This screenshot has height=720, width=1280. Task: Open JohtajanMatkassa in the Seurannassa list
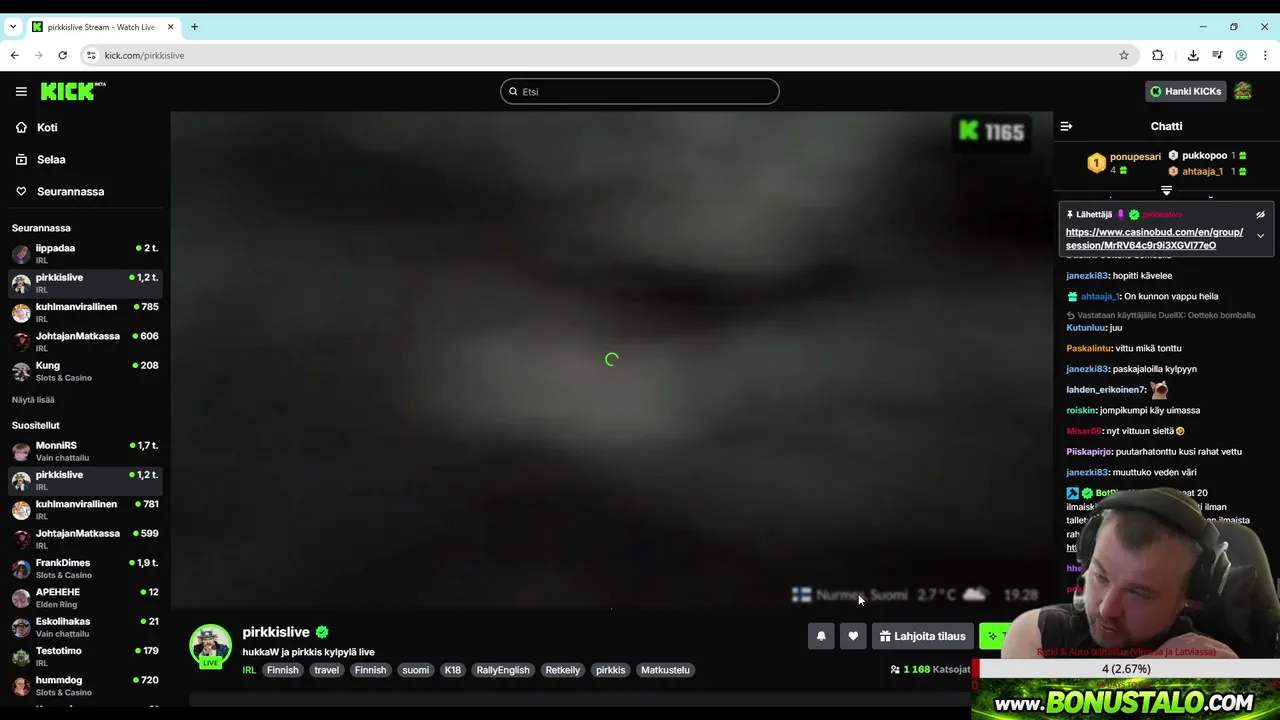pos(85,341)
